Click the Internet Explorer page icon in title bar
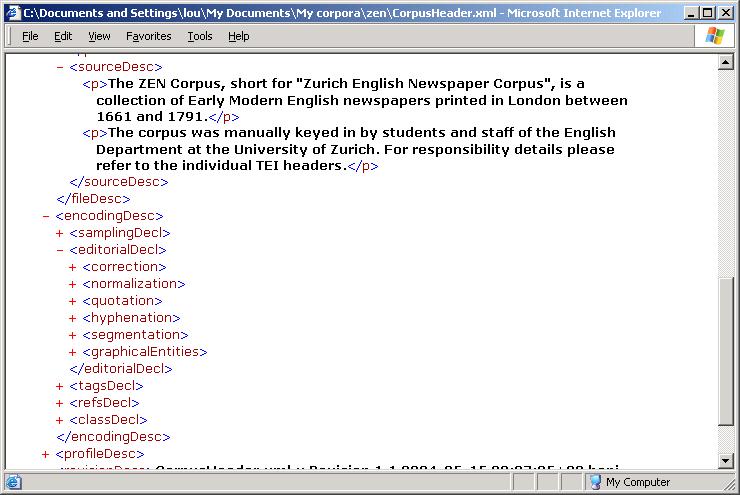This screenshot has width=740, height=495. click(x=11, y=12)
